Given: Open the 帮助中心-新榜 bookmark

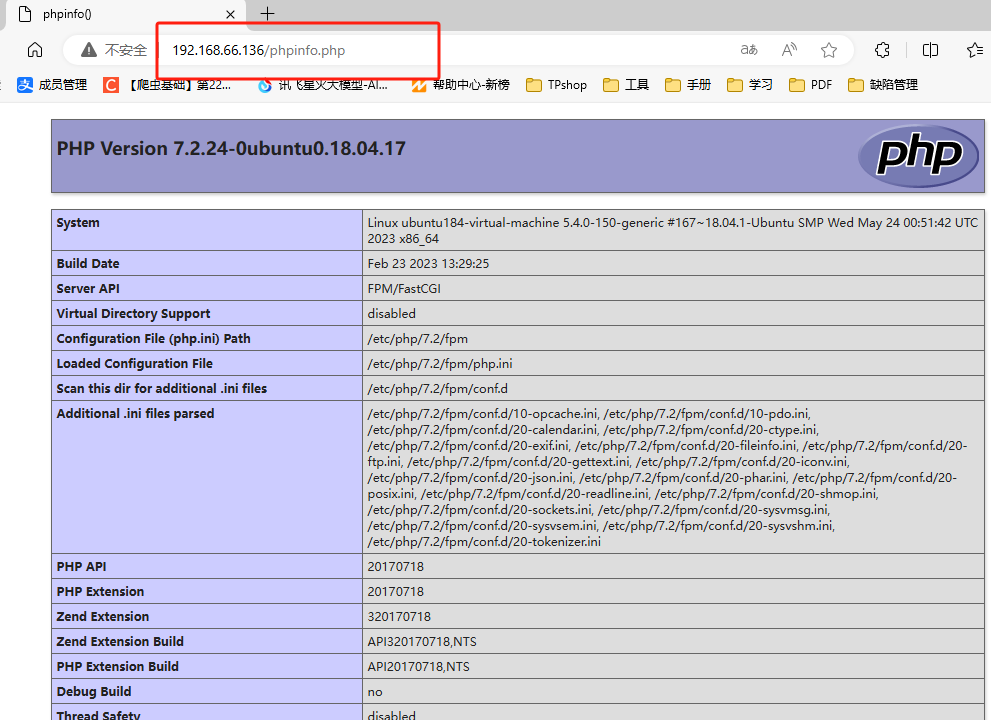Looking at the screenshot, I should pyautogui.click(x=458, y=84).
